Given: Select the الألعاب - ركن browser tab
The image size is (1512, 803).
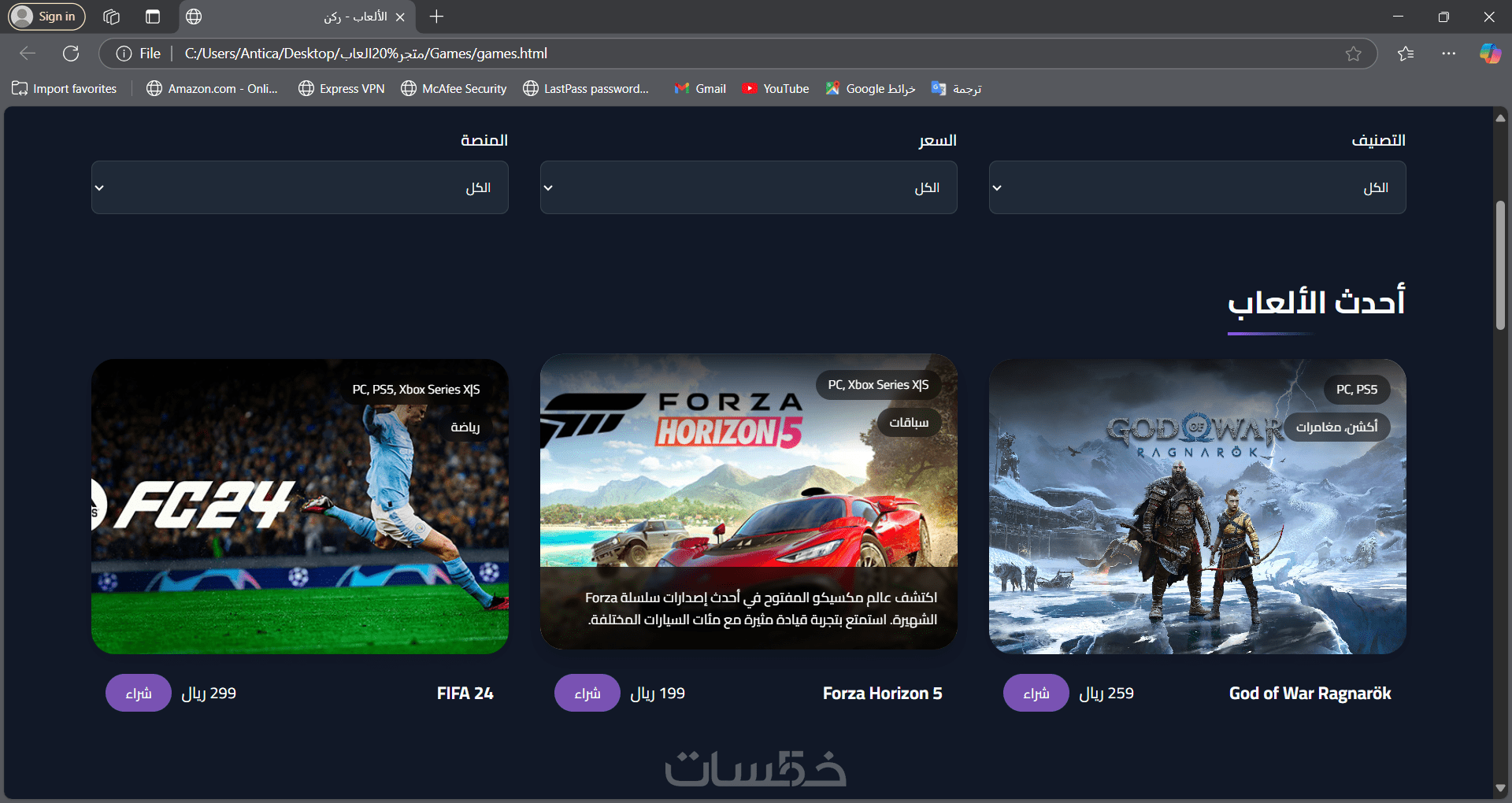Looking at the screenshot, I should [x=299, y=17].
